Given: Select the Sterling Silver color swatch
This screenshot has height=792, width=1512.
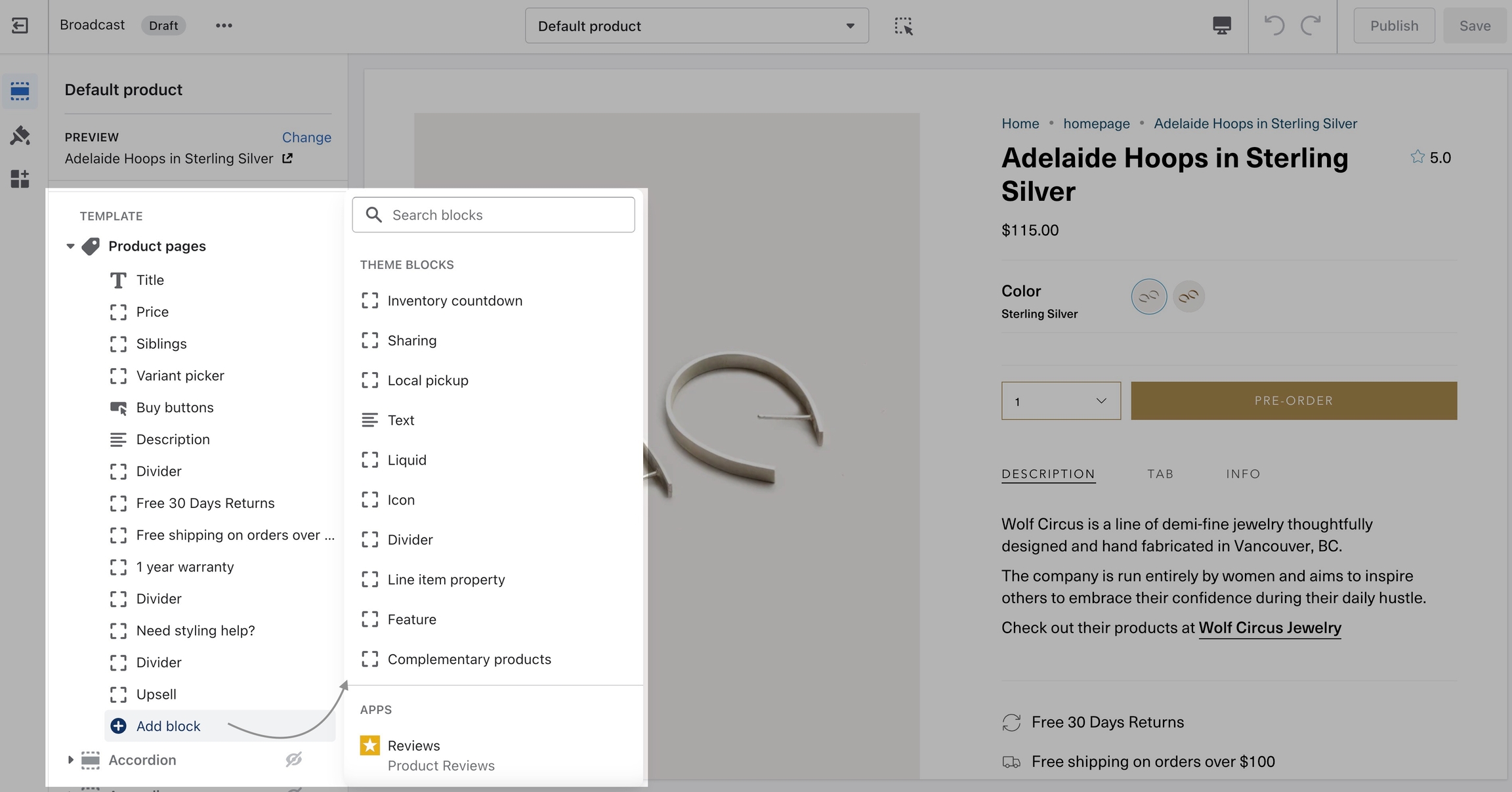Looking at the screenshot, I should click(1148, 297).
